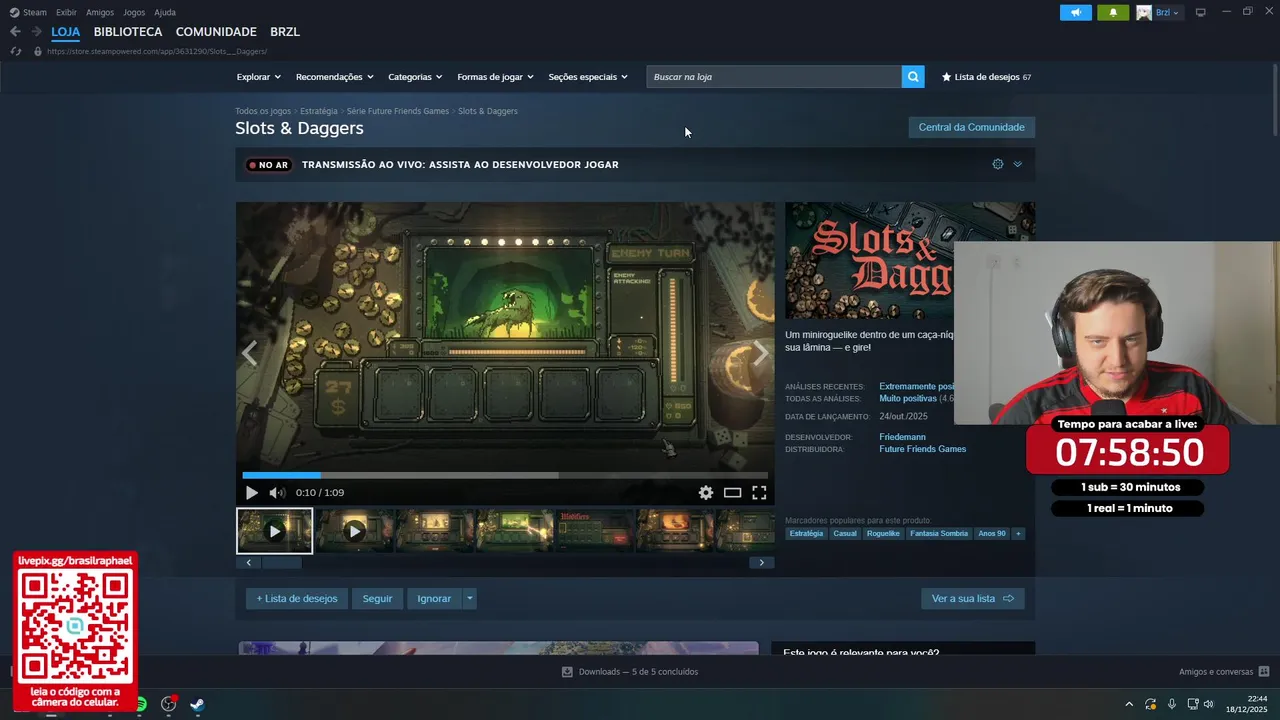Screen dimensions: 1280x720
Task: Open video player settings gear
Action: point(706,492)
